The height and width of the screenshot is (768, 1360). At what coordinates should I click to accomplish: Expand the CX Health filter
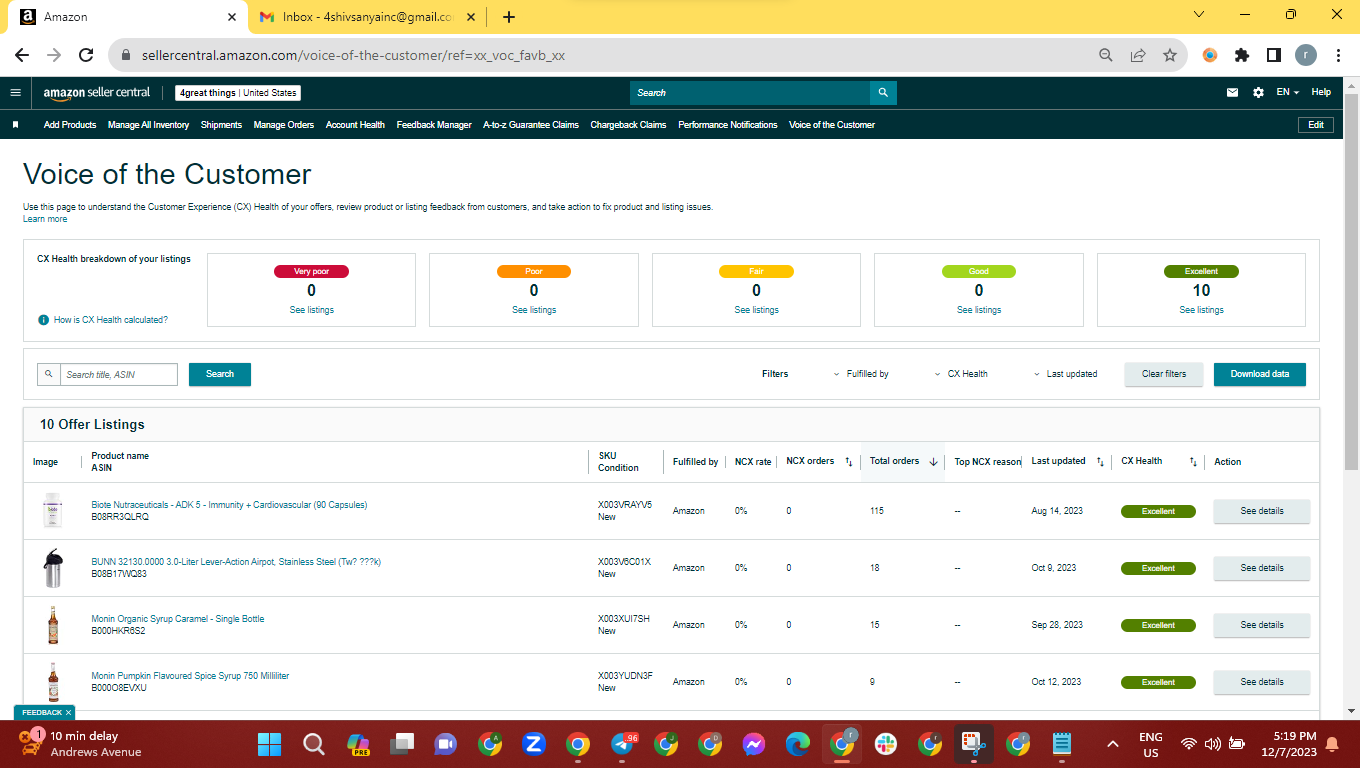(x=961, y=374)
